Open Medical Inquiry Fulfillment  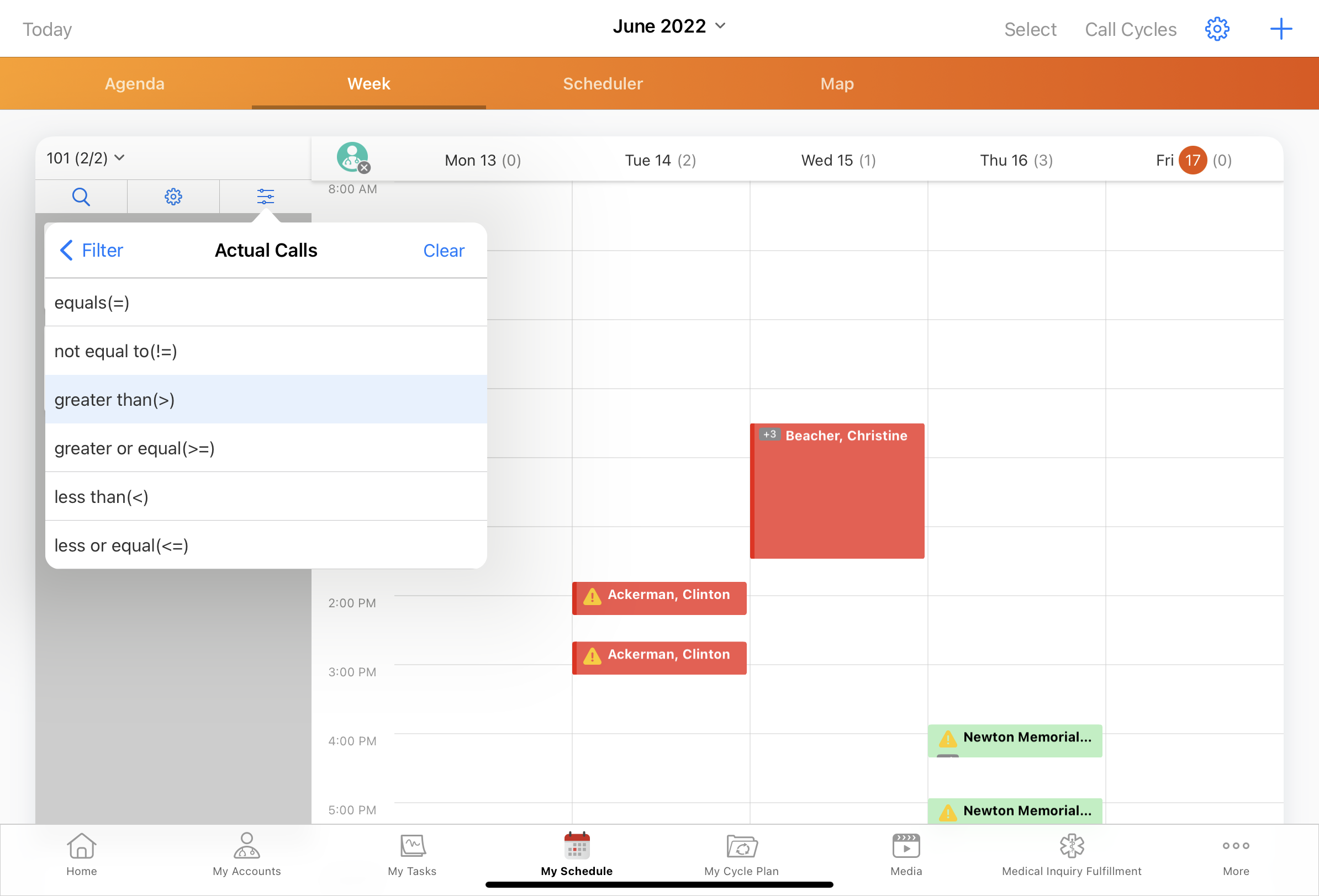pyautogui.click(x=1071, y=854)
